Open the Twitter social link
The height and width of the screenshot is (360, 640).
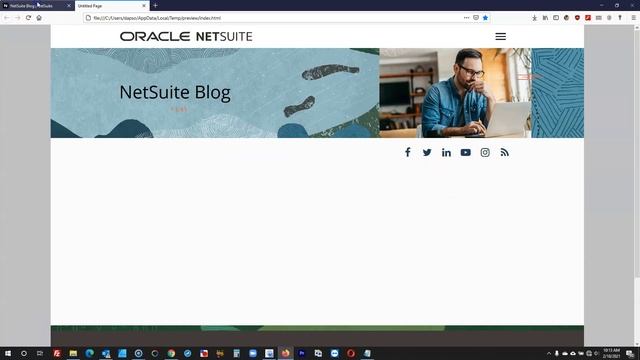[427, 152]
